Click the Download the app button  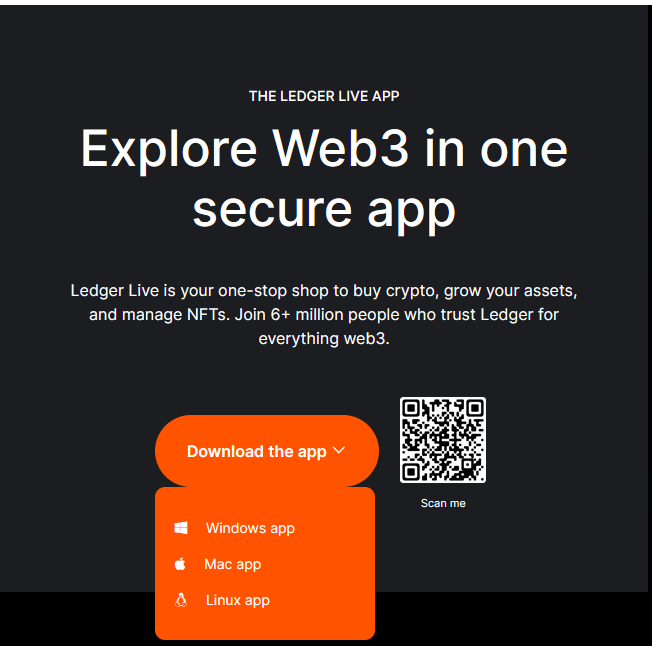point(267,451)
